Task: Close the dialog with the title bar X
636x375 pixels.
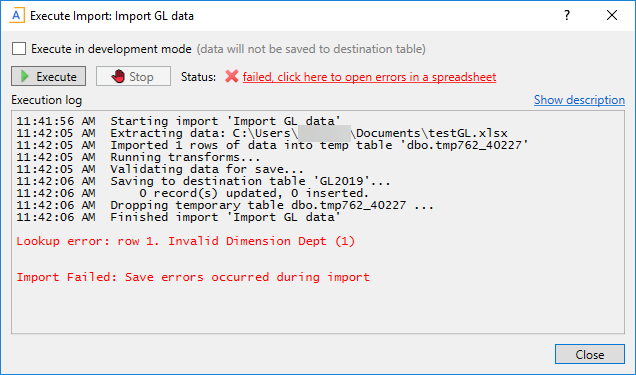Action: pos(612,15)
